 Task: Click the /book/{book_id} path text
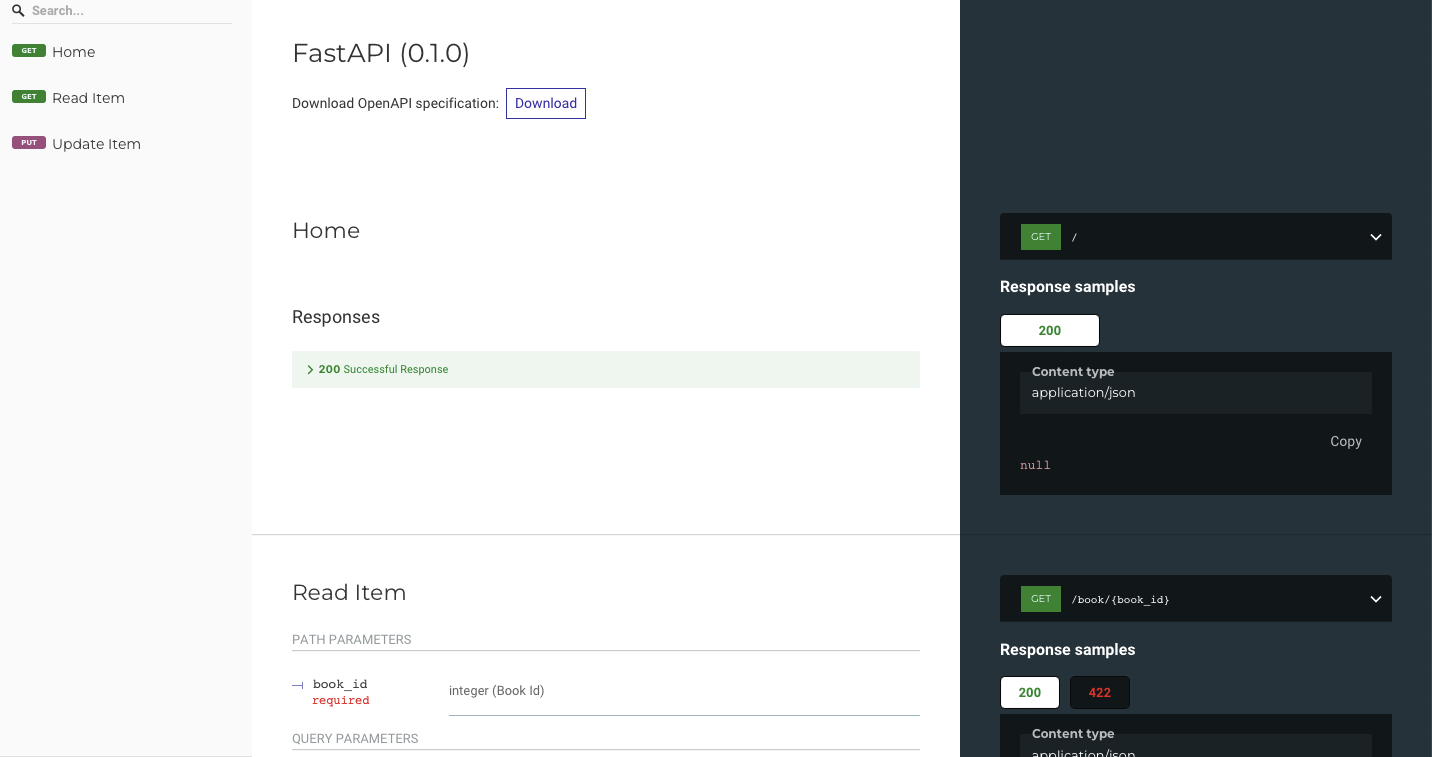coord(1120,599)
